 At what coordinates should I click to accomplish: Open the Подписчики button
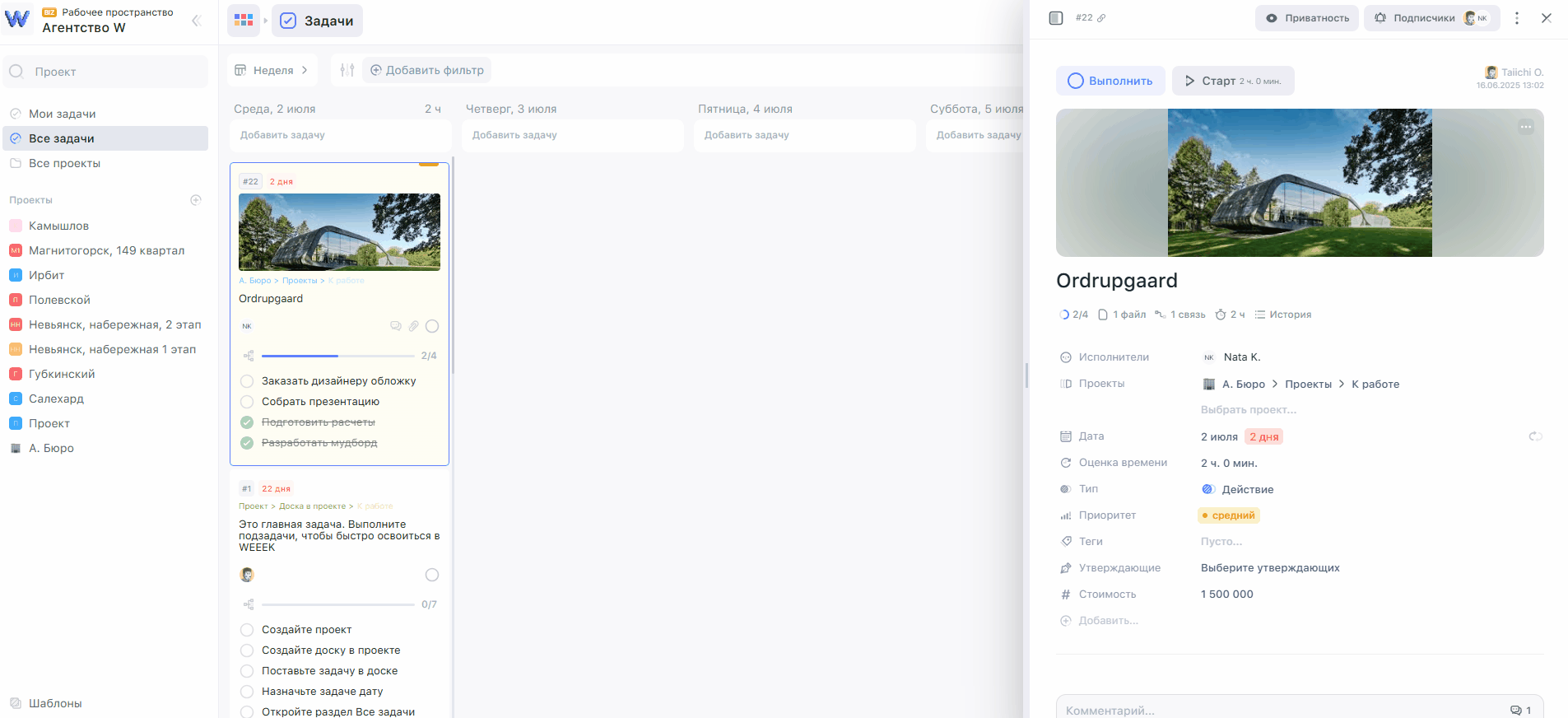1431,18
